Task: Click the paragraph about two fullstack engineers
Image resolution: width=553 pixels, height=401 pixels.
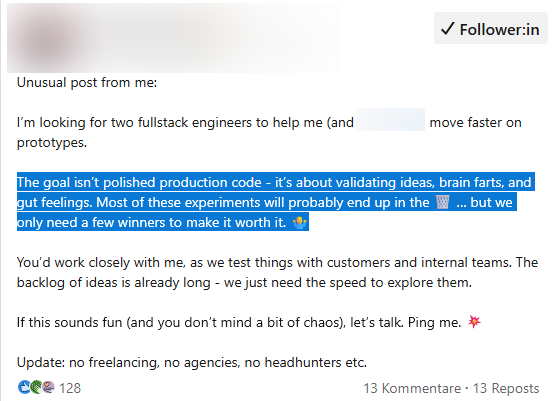Action: point(269,132)
